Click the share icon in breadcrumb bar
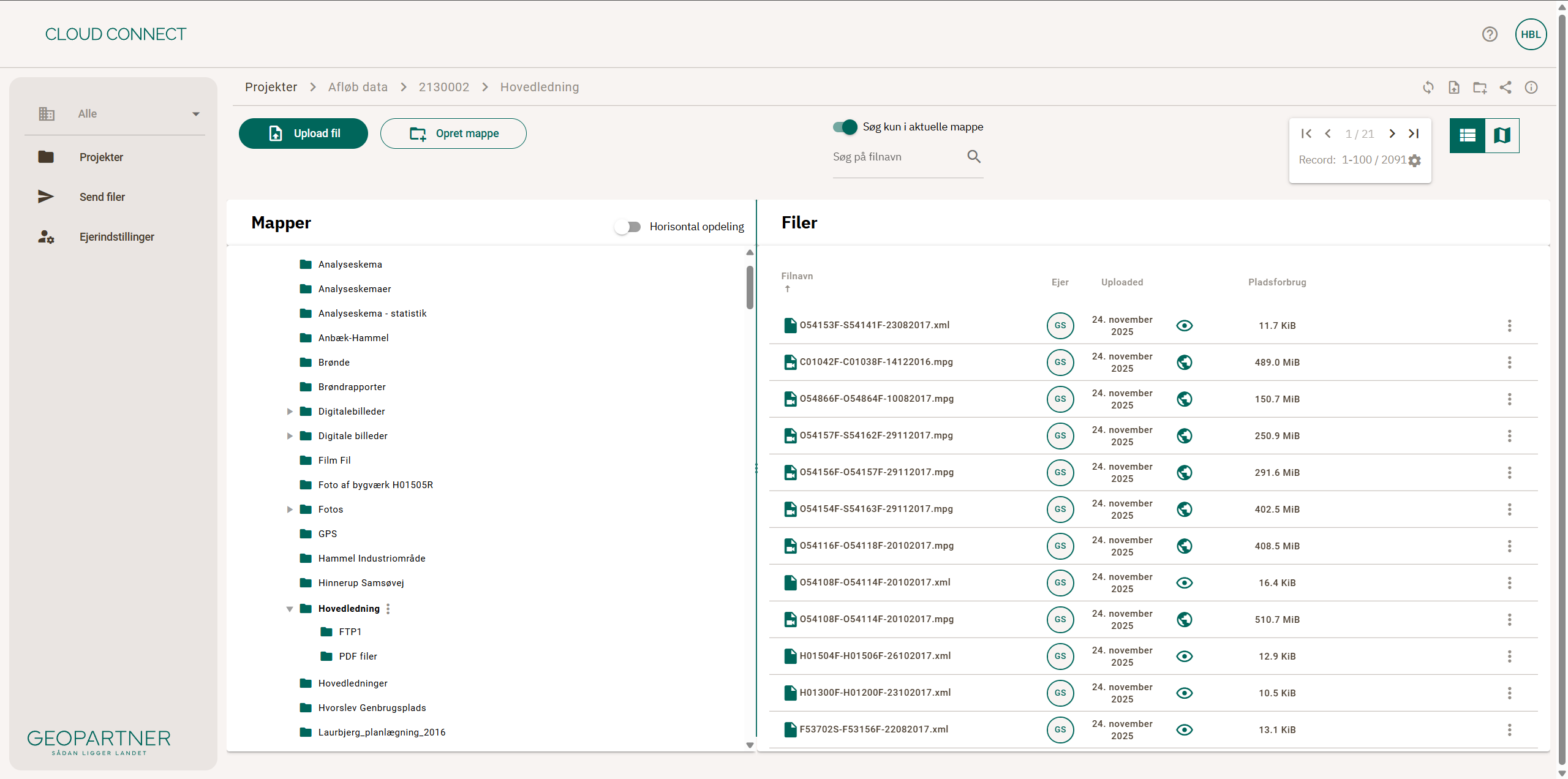Viewport: 1568px width, 779px height. (x=1506, y=88)
